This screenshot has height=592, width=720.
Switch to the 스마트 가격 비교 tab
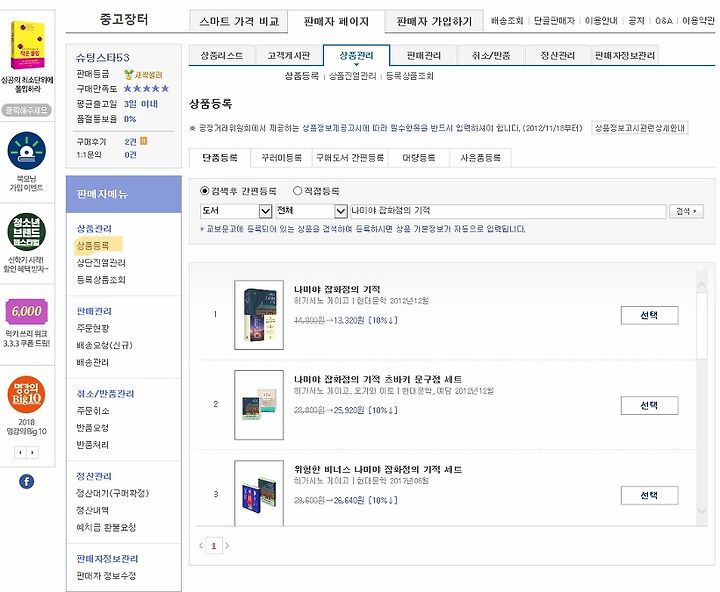pyautogui.click(x=239, y=22)
